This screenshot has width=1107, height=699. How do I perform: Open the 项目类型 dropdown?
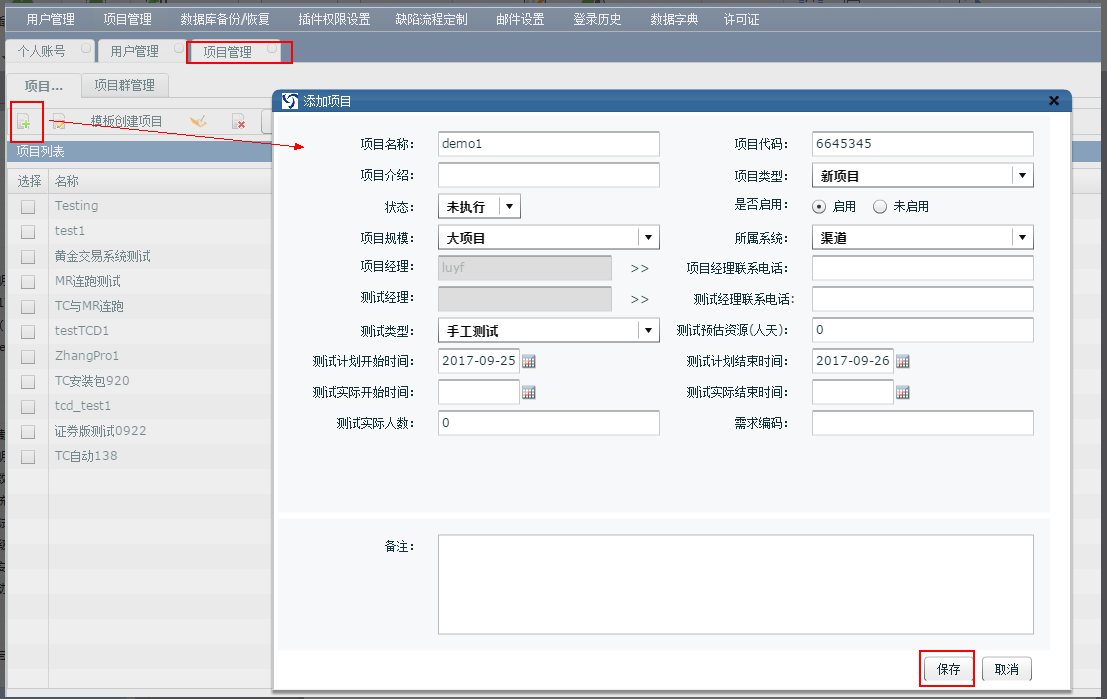[x=1022, y=175]
